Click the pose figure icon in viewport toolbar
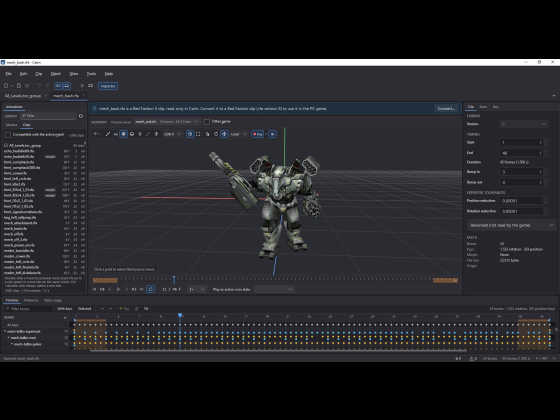This screenshot has height=420, width=560. [x=156, y=134]
